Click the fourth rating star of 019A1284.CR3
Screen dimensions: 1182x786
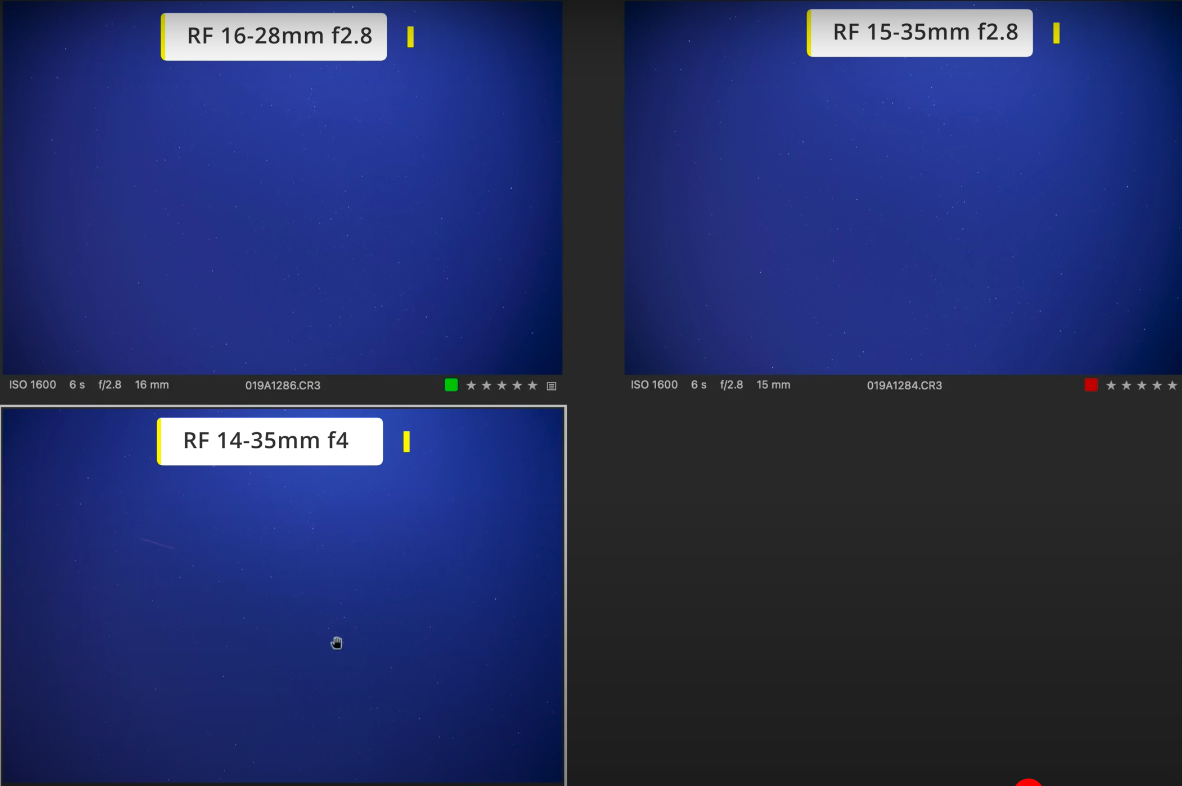coord(1157,386)
